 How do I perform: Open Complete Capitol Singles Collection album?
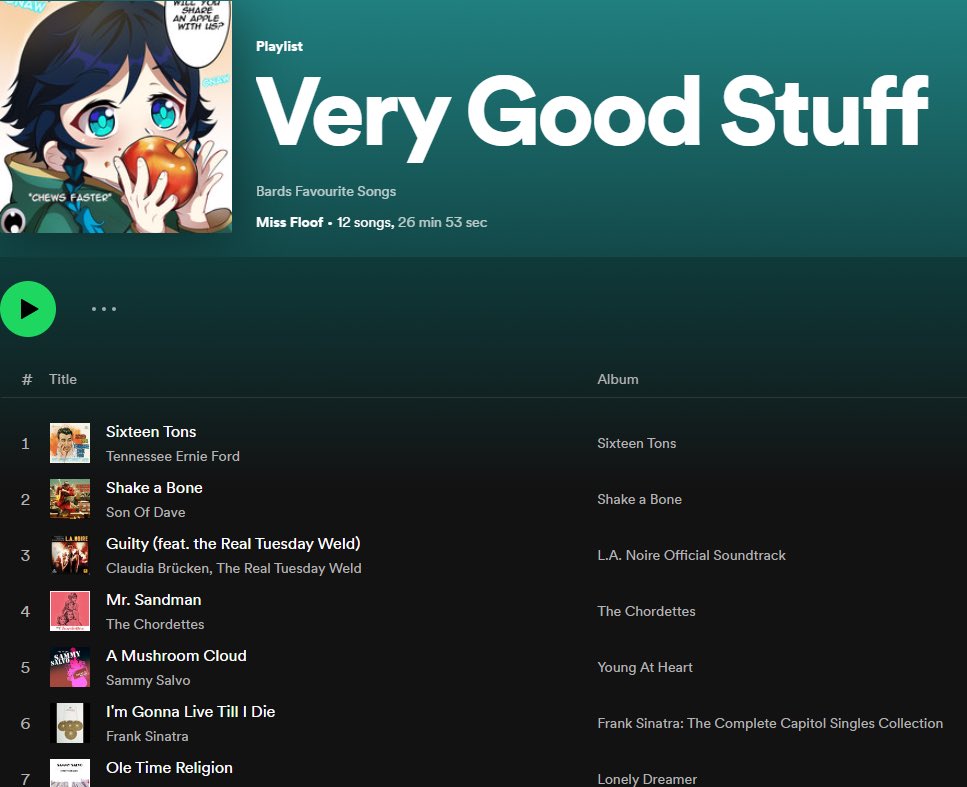tap(770, 724)
